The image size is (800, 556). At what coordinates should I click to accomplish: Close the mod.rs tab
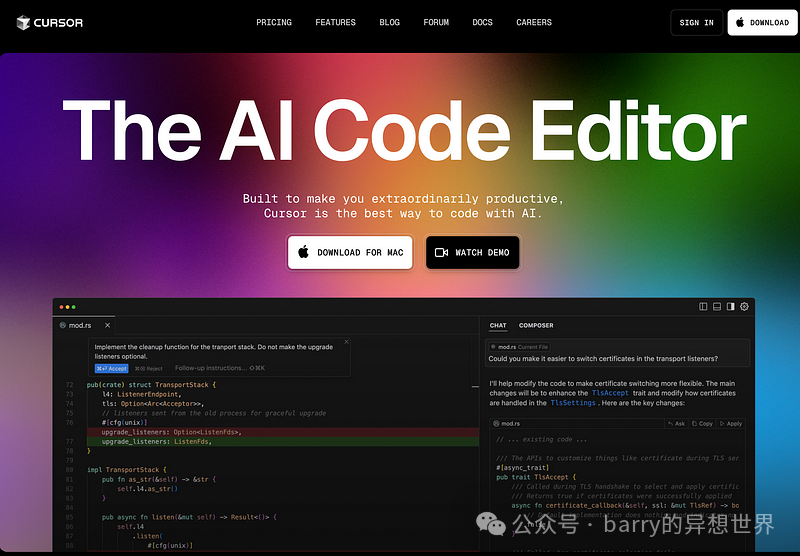click(107, 325)
